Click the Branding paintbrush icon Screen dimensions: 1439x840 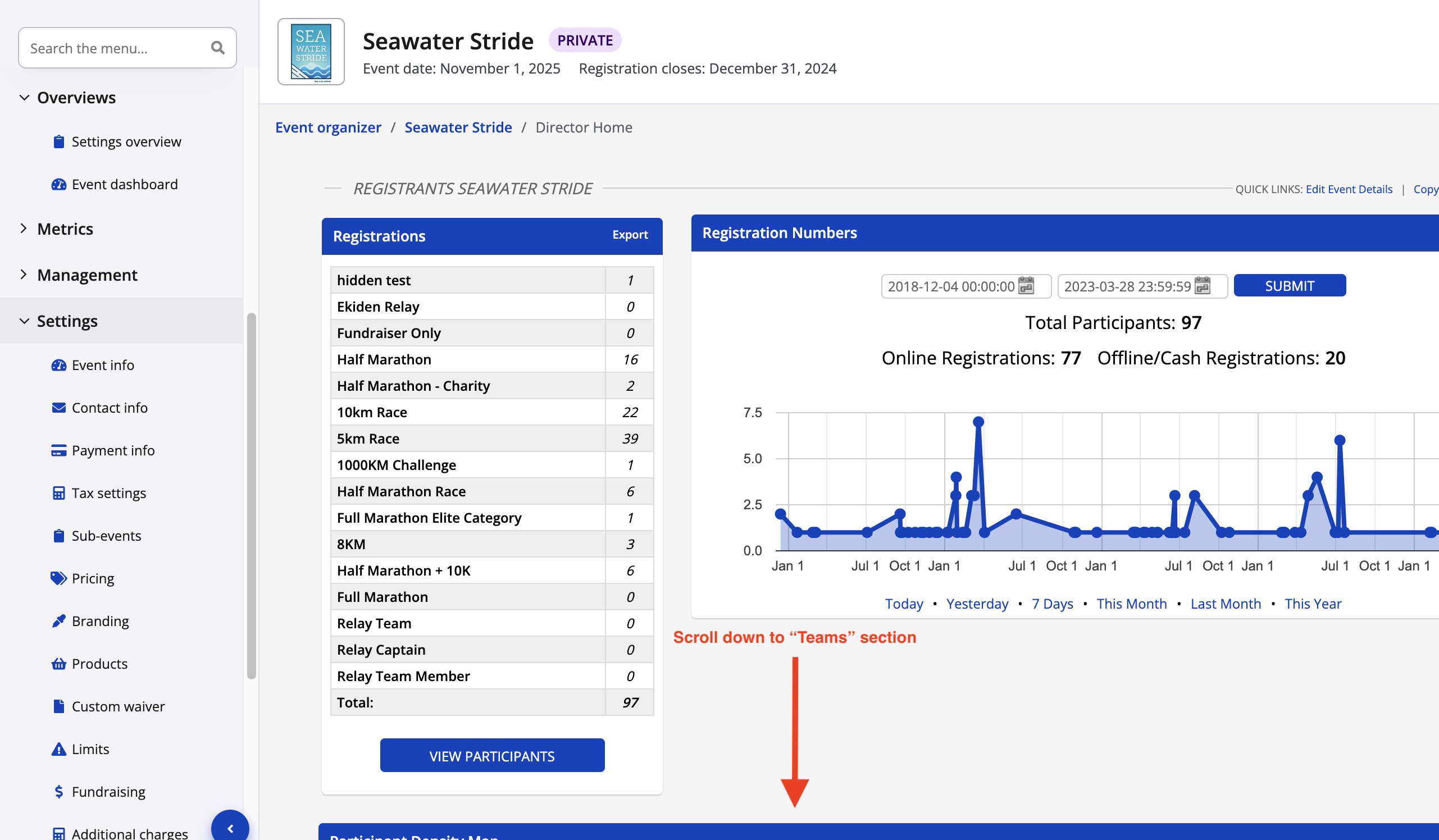click(58, 621)
